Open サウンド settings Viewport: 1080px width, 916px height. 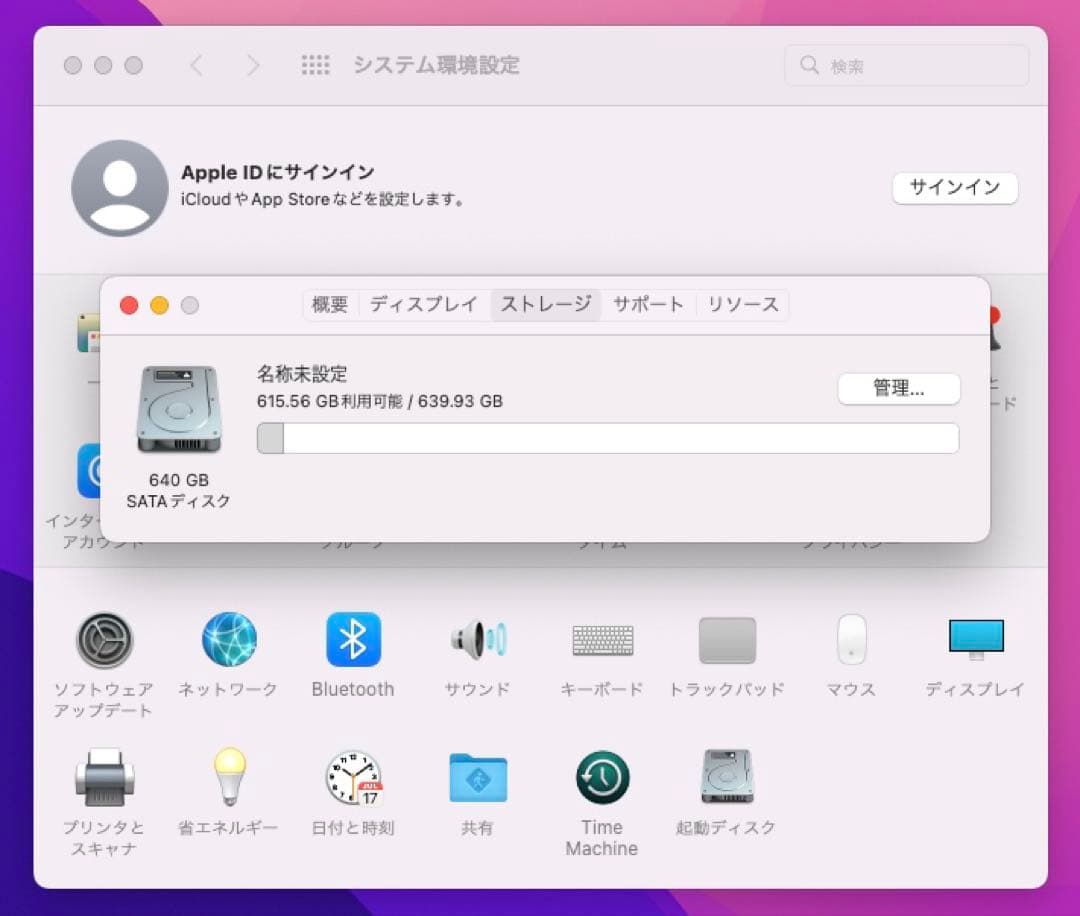pos(477,641)
